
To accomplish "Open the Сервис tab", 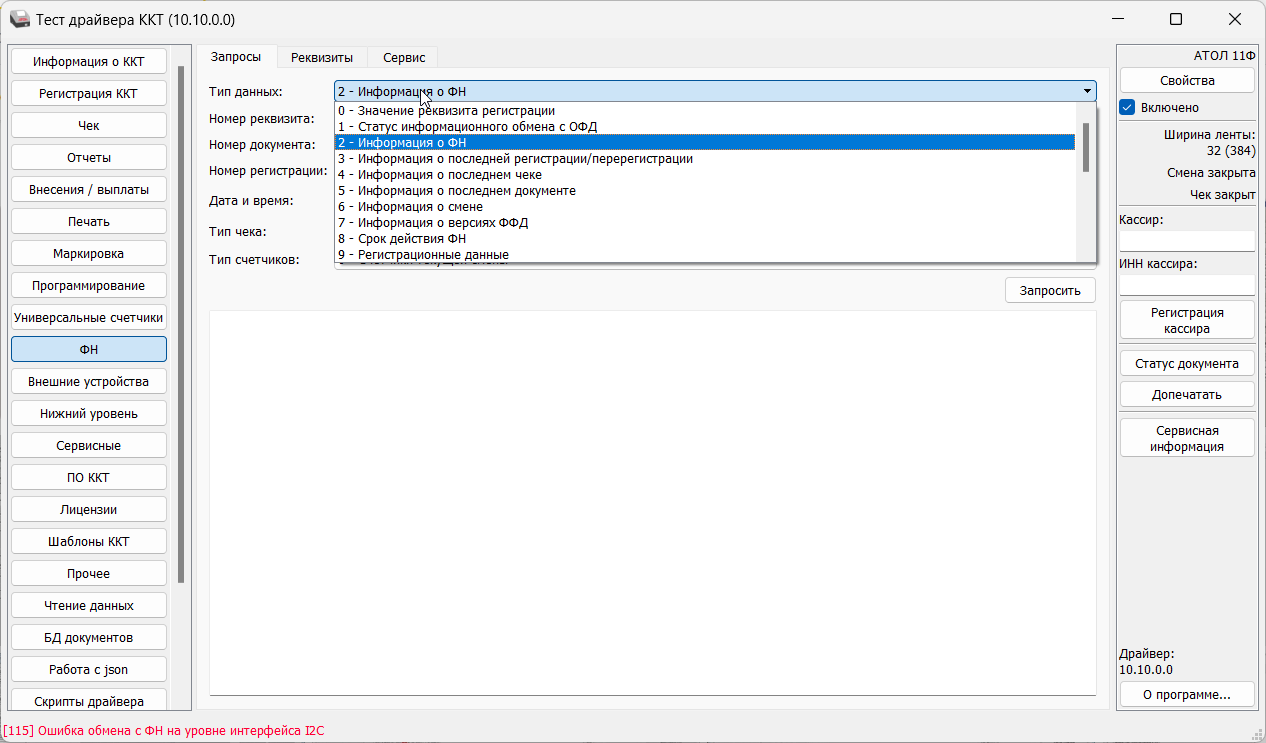I will tap(404, 58).
